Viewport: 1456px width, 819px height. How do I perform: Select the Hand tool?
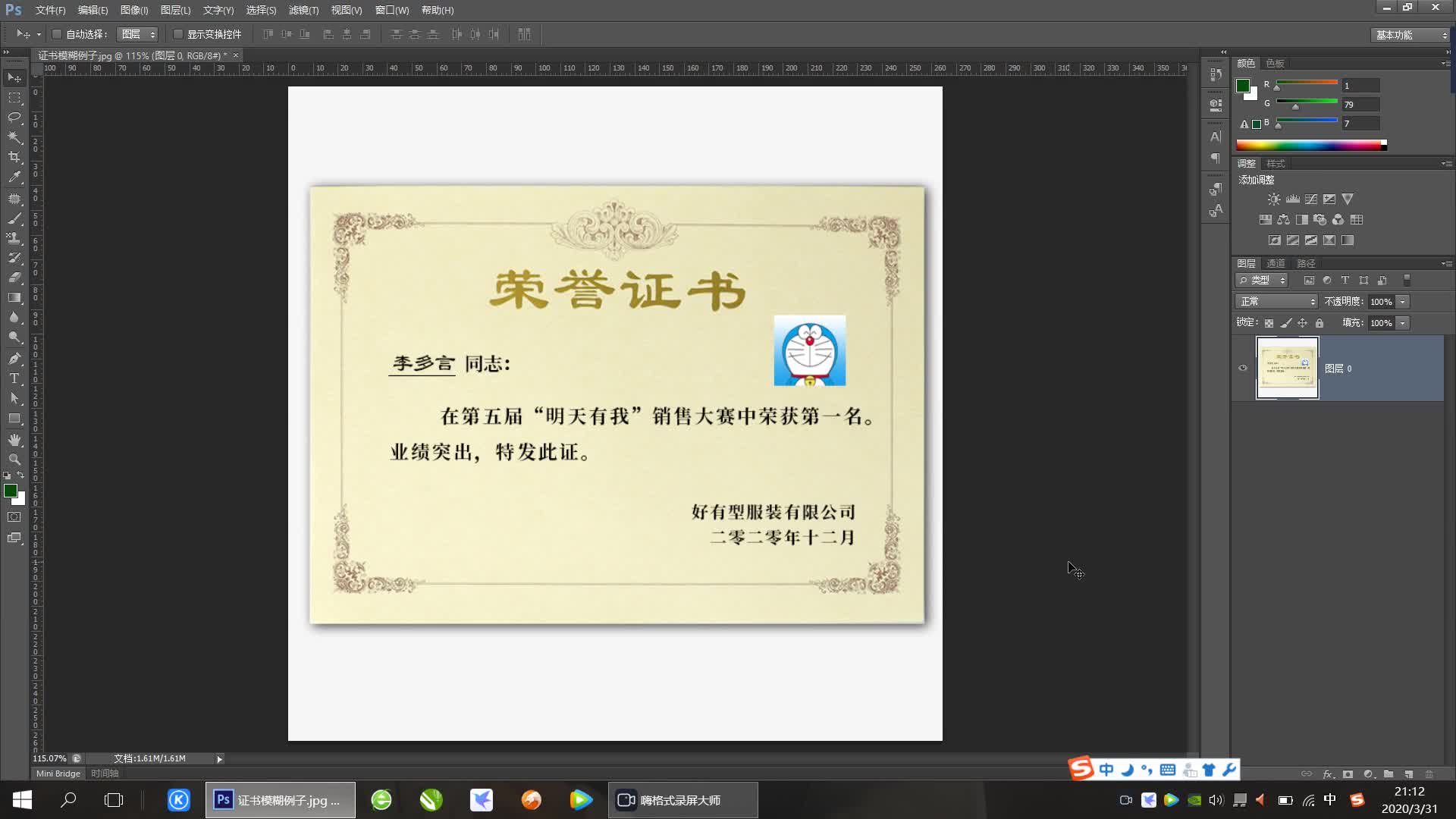point(14,440)
